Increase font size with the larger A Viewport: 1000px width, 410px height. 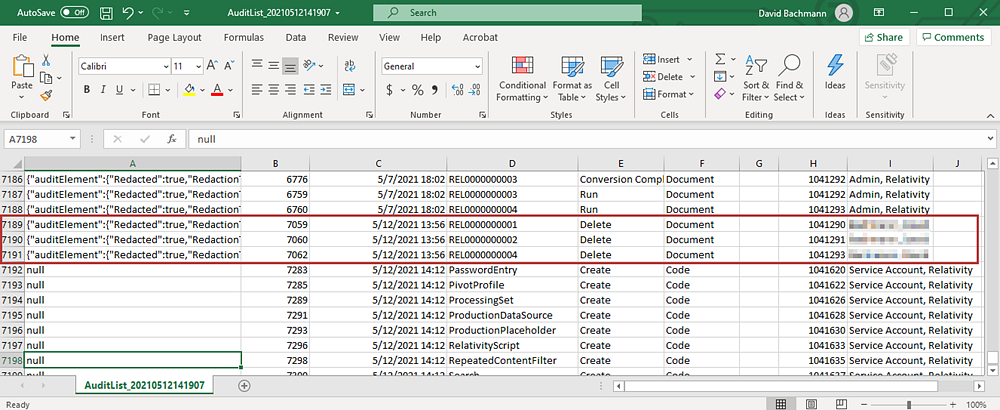pos(212,66)
